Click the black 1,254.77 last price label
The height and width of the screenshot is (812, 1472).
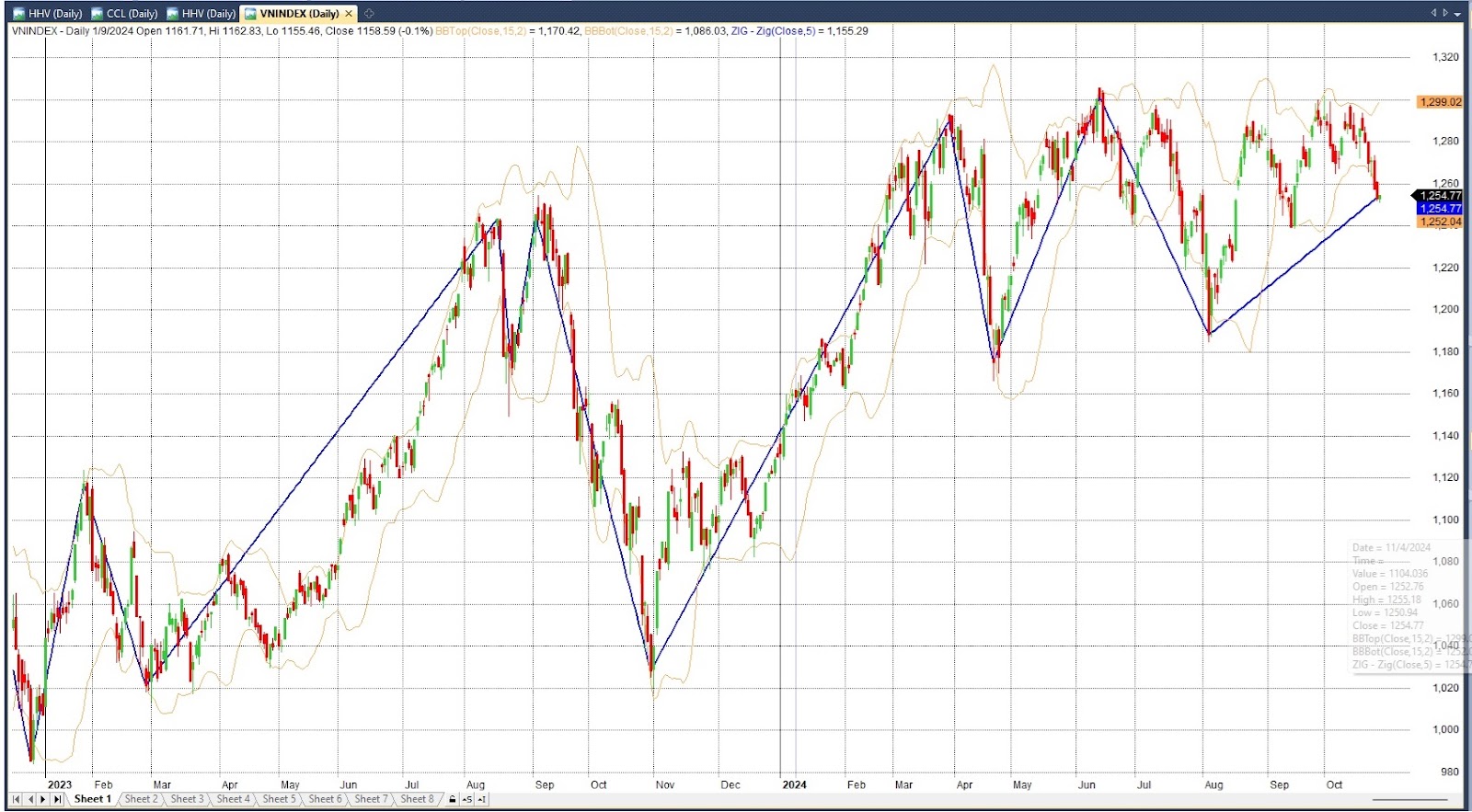click(x=1439, y=196)
